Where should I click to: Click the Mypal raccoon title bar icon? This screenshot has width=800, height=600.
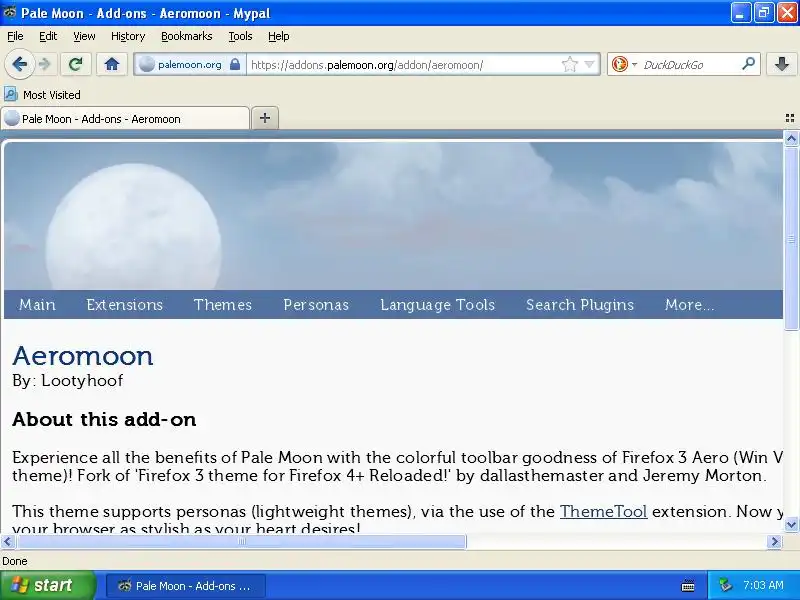[9, 13]
